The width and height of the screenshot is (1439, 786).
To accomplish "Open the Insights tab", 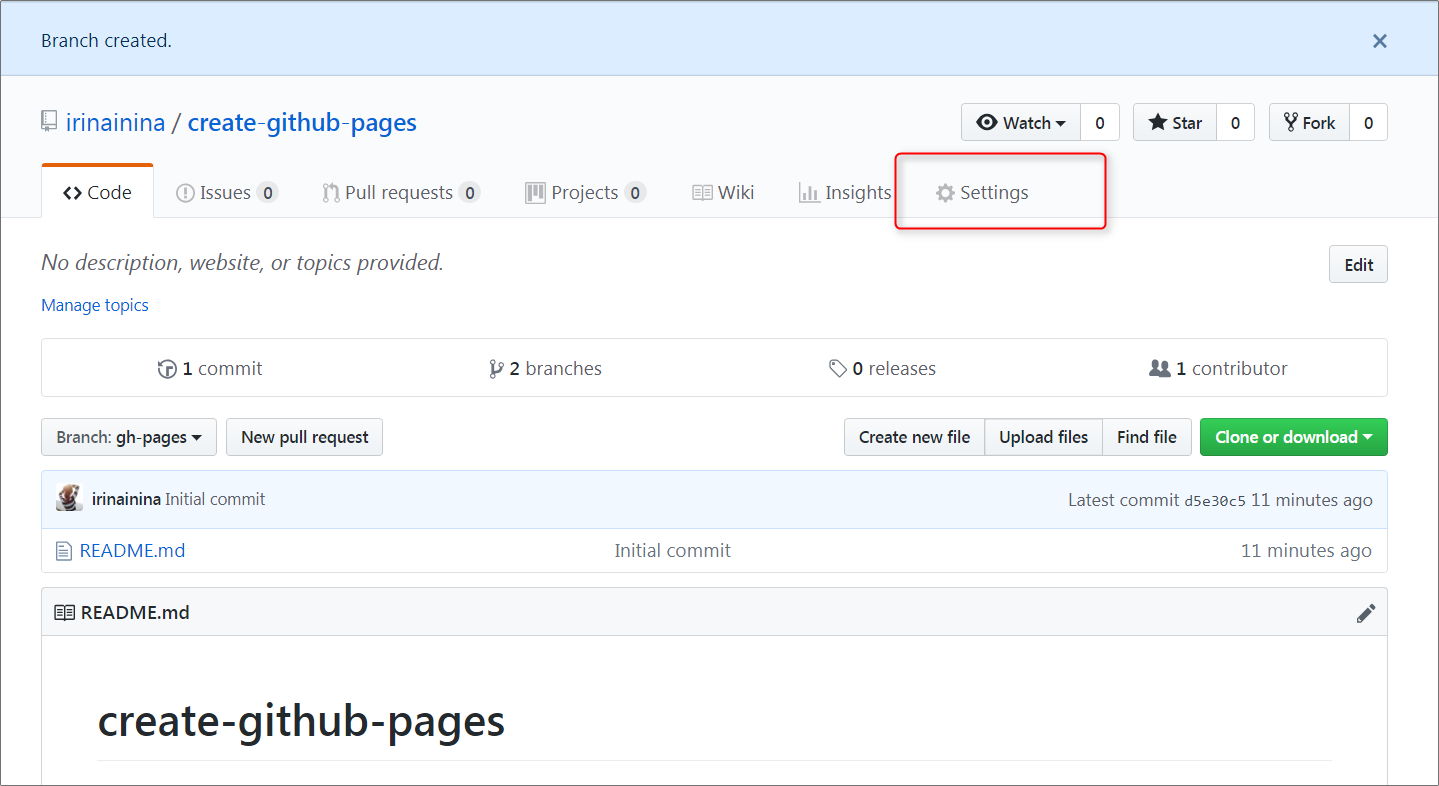I will (845, 192).
